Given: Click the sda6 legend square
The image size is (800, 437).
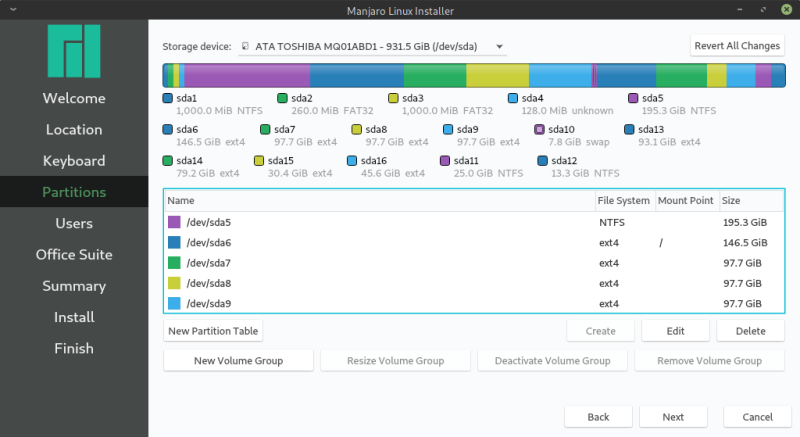Looking at the screenshot, I should click(x=167, y=130).
